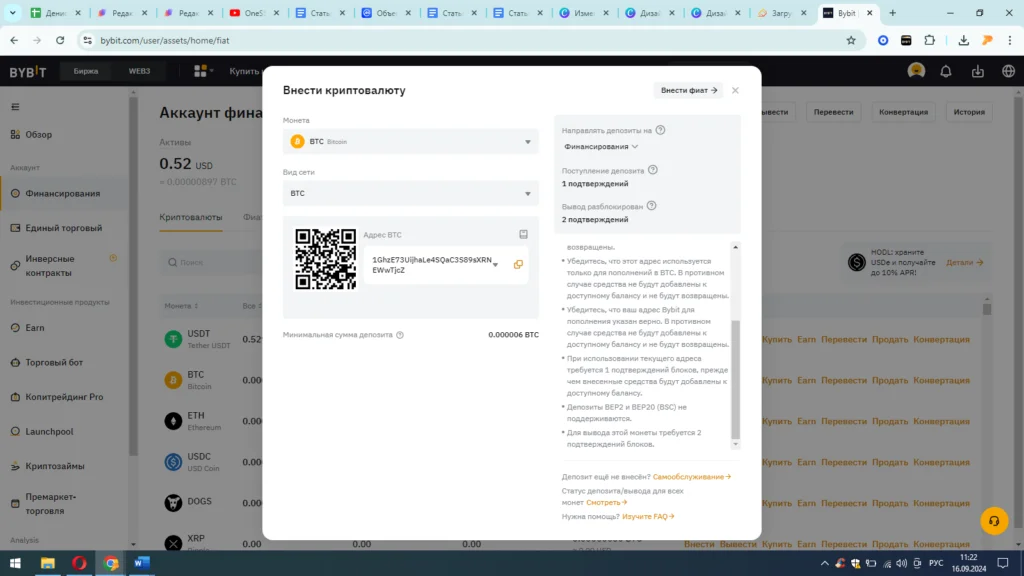Screen dimensions: 1024x576
Task: Switch to Word in the taskbar
Action: pyautogui.click(x=142, y=563)
